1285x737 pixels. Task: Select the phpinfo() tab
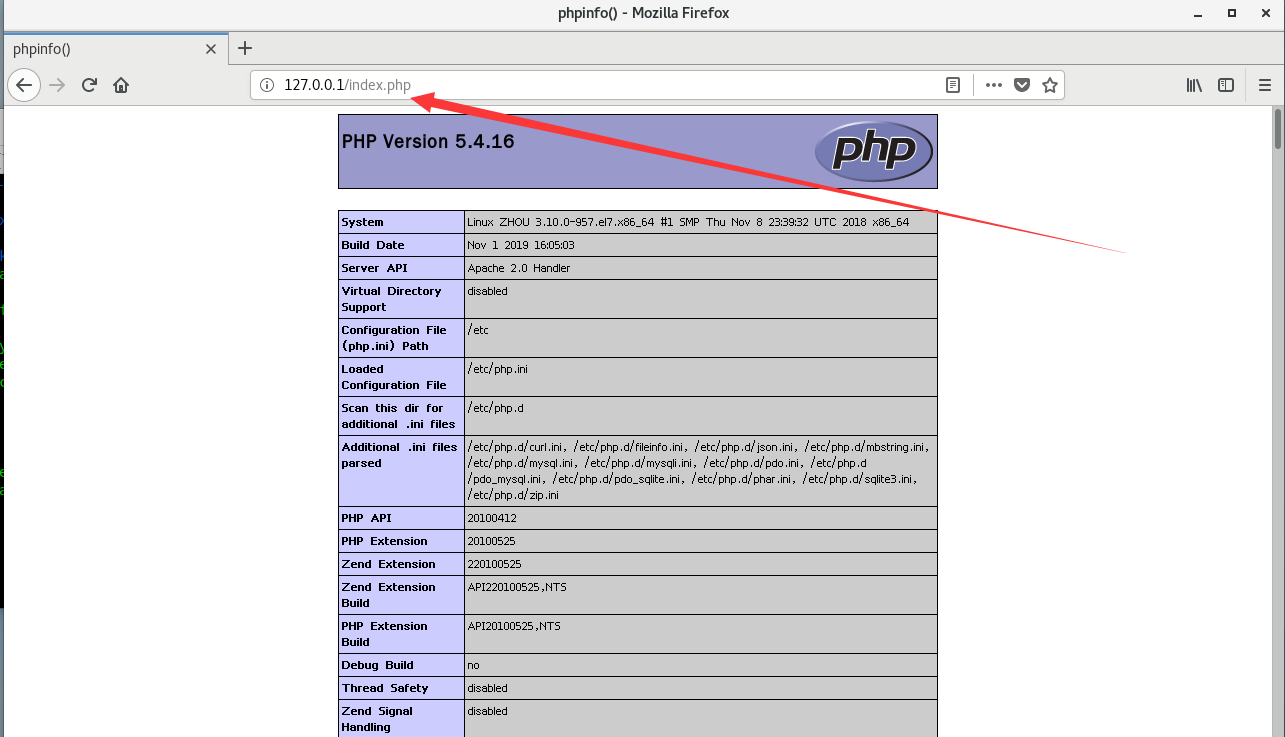coord(114,48)
